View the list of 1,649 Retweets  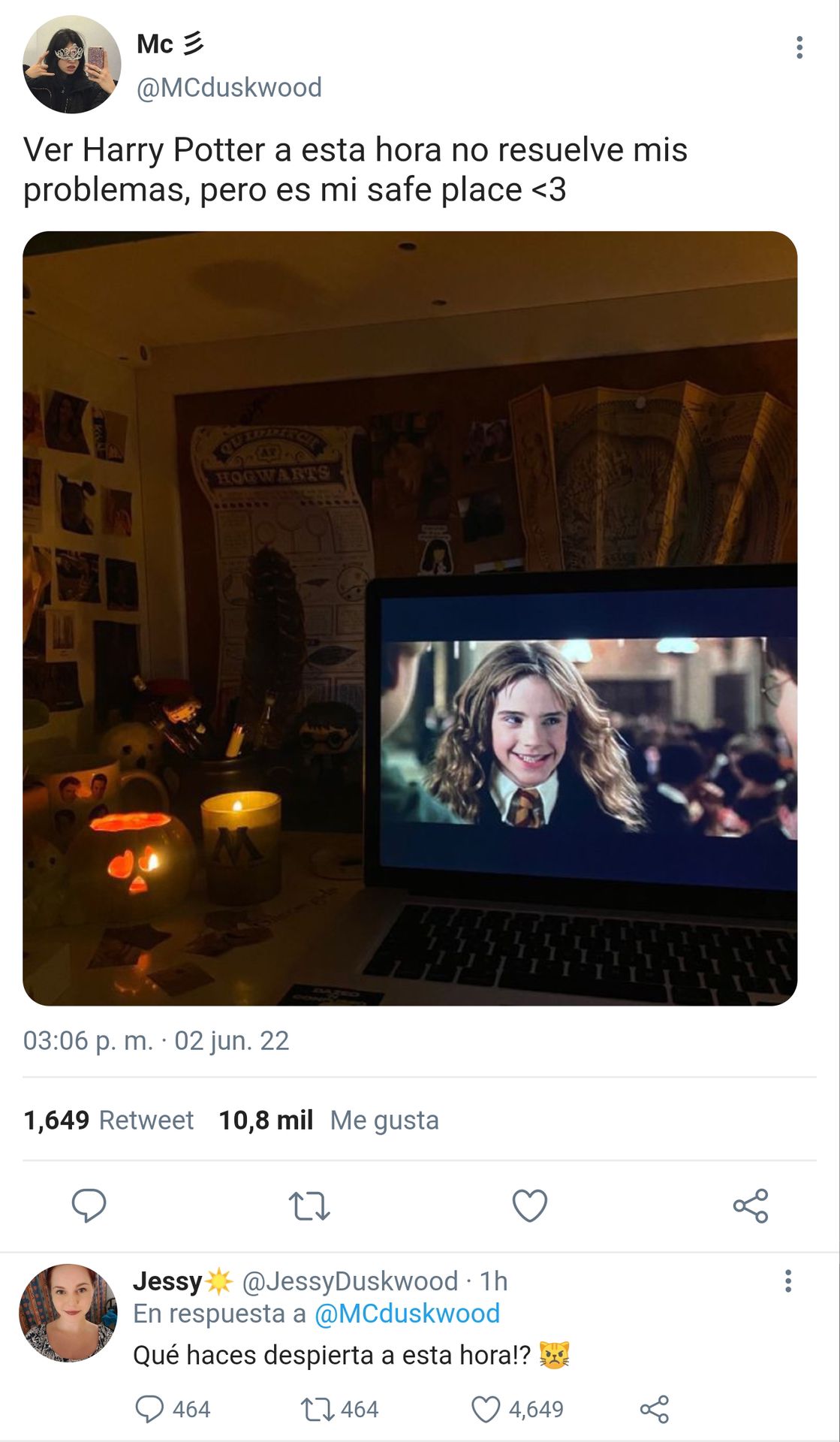pos(108,1120)
